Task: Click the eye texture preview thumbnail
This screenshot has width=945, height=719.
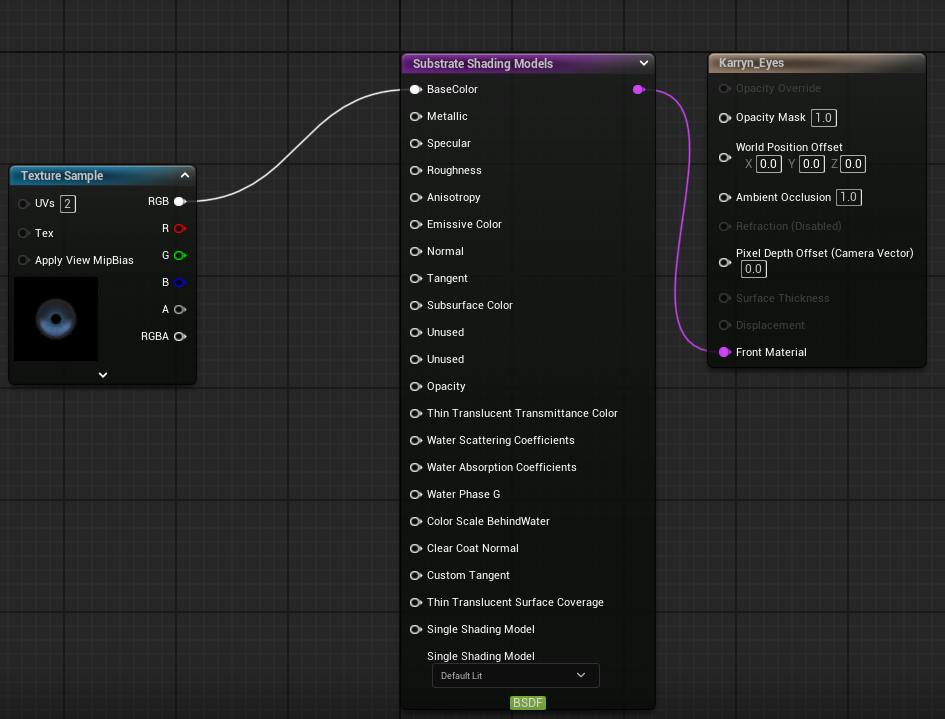Action: [x=56, y=319]
